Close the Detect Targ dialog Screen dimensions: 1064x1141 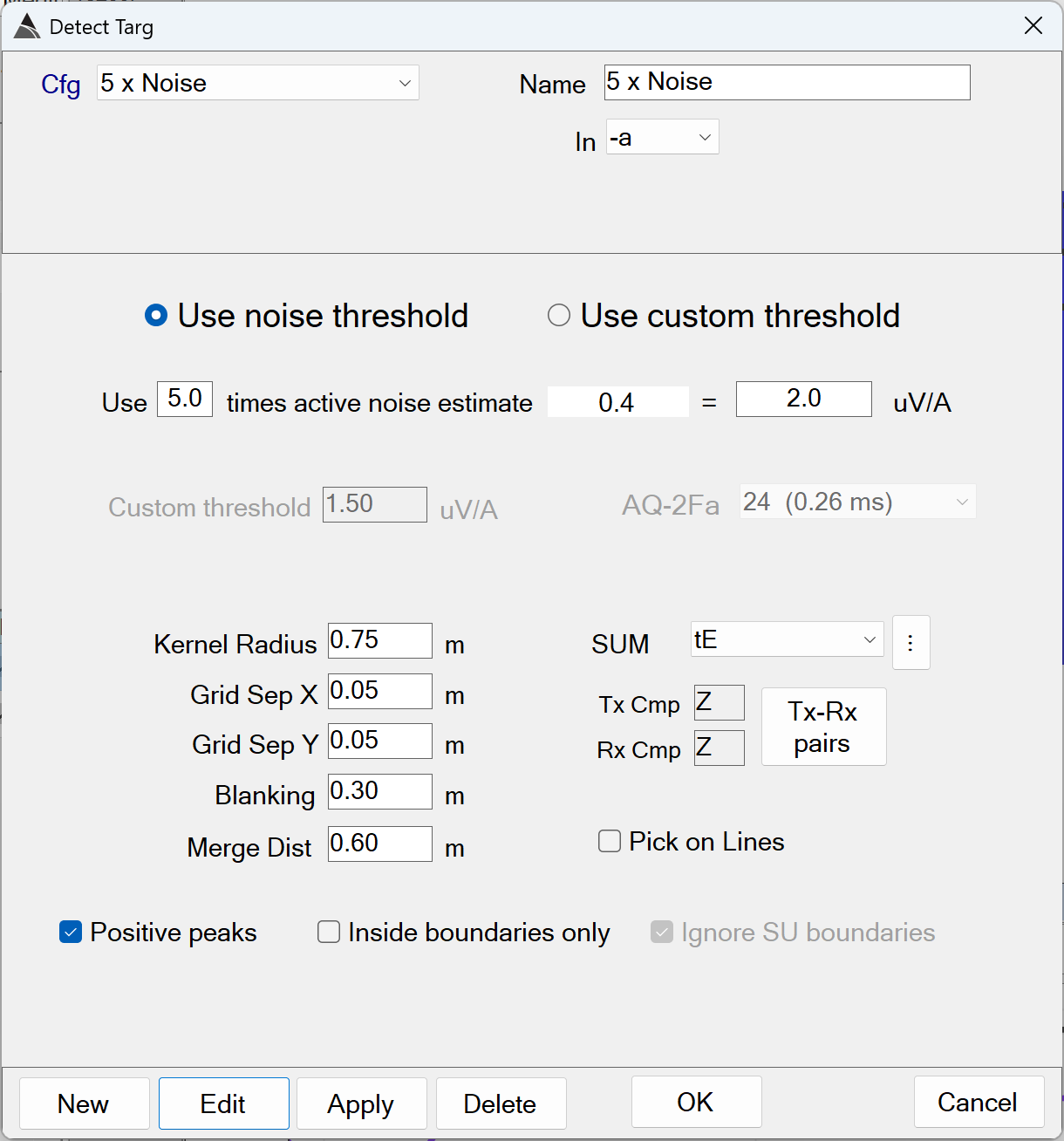(1033, 26)
